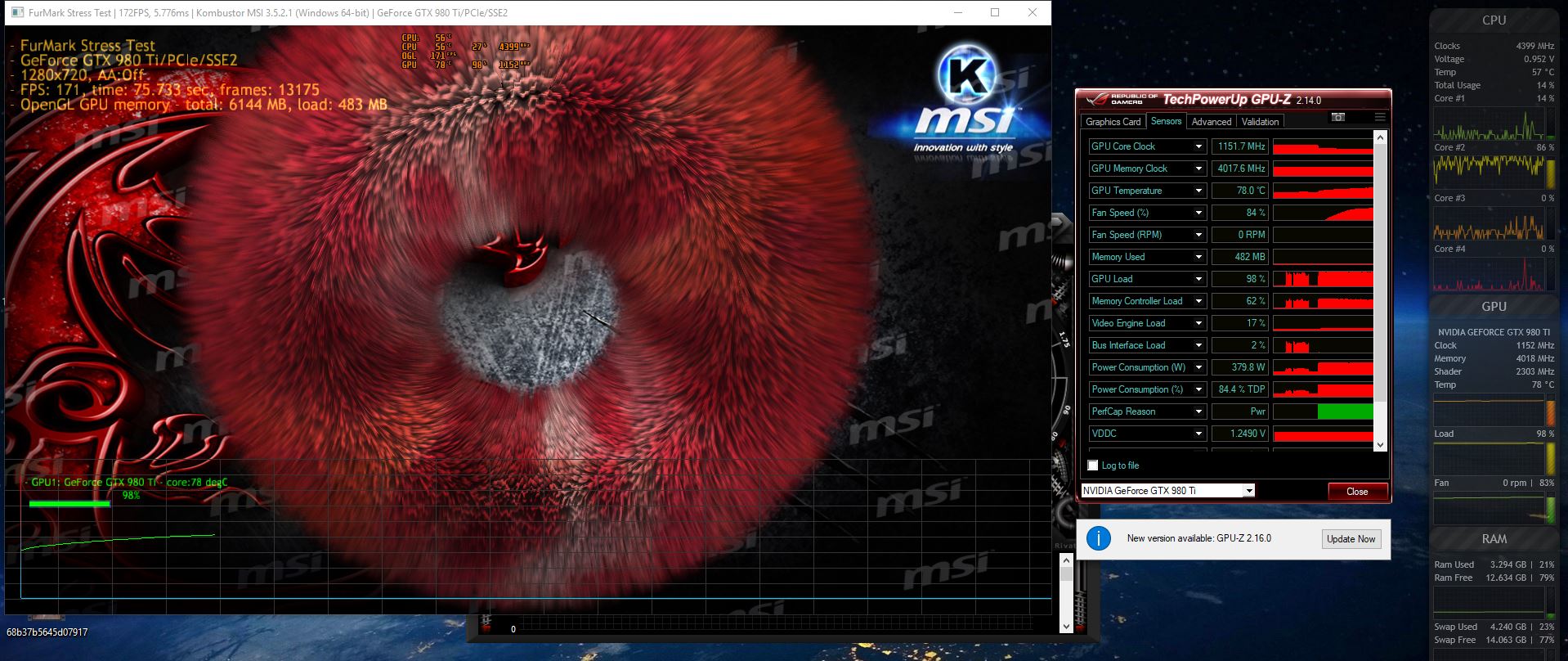Enable the Log to file checkbox

click(x=1093, y=465)
